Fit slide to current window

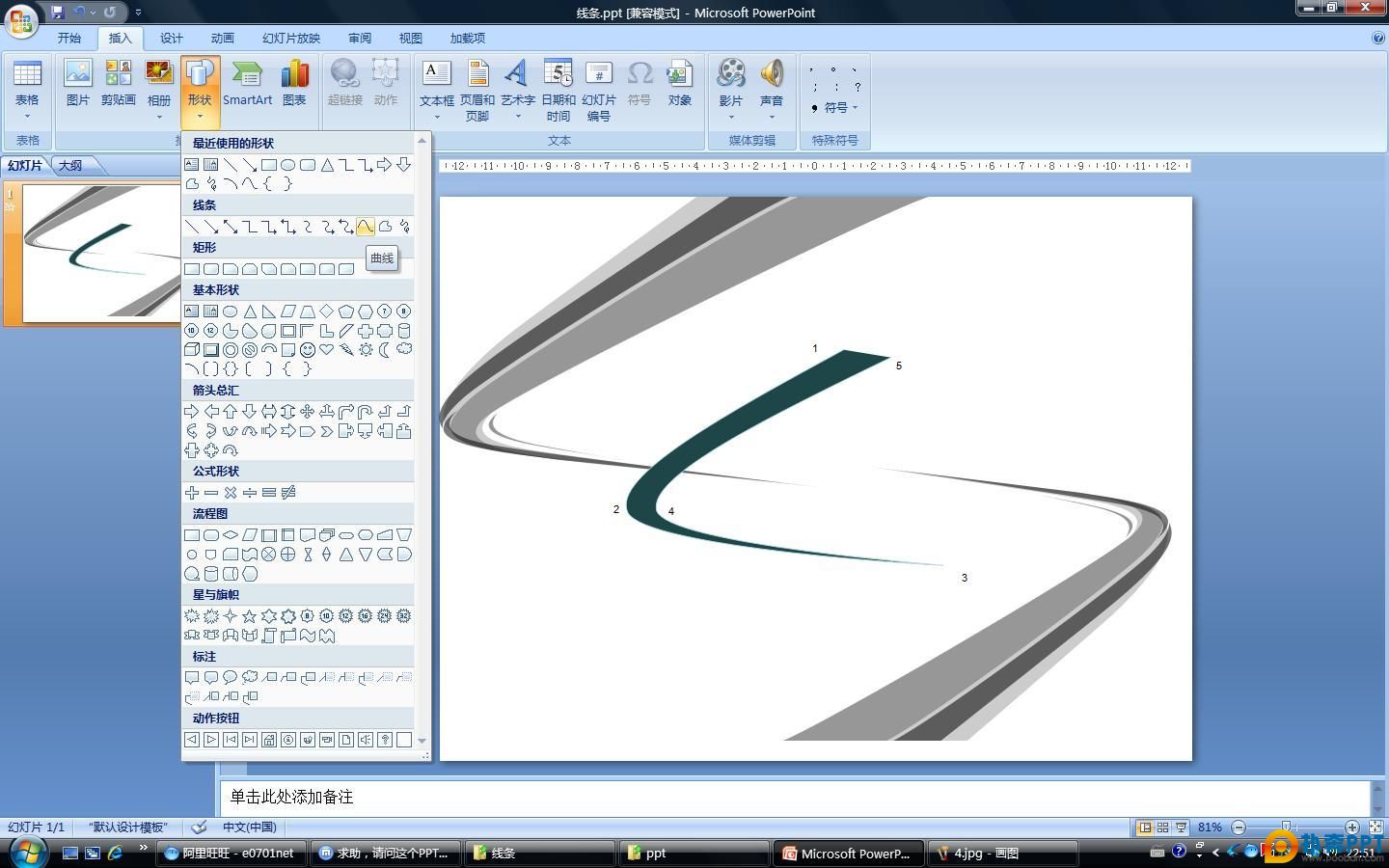(x=1375, y=827)
